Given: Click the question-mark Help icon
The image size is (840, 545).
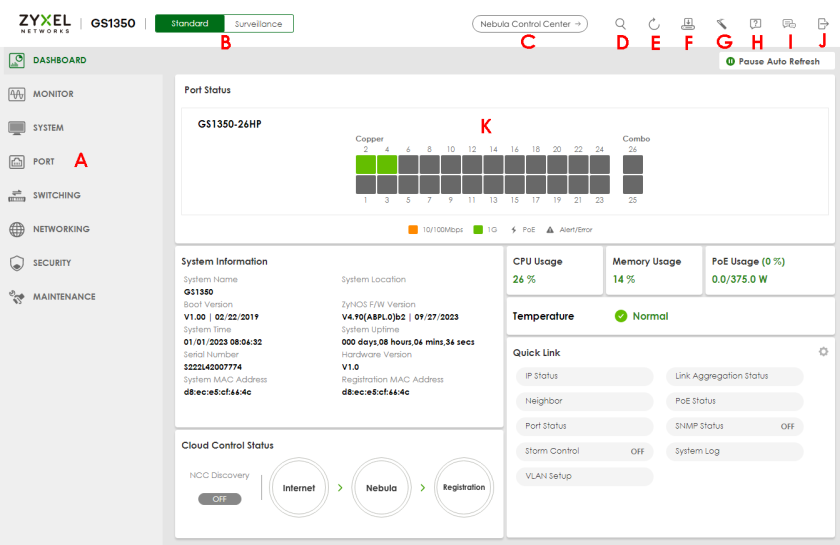Looking at the screenshot, I should [x=755, y=24].
